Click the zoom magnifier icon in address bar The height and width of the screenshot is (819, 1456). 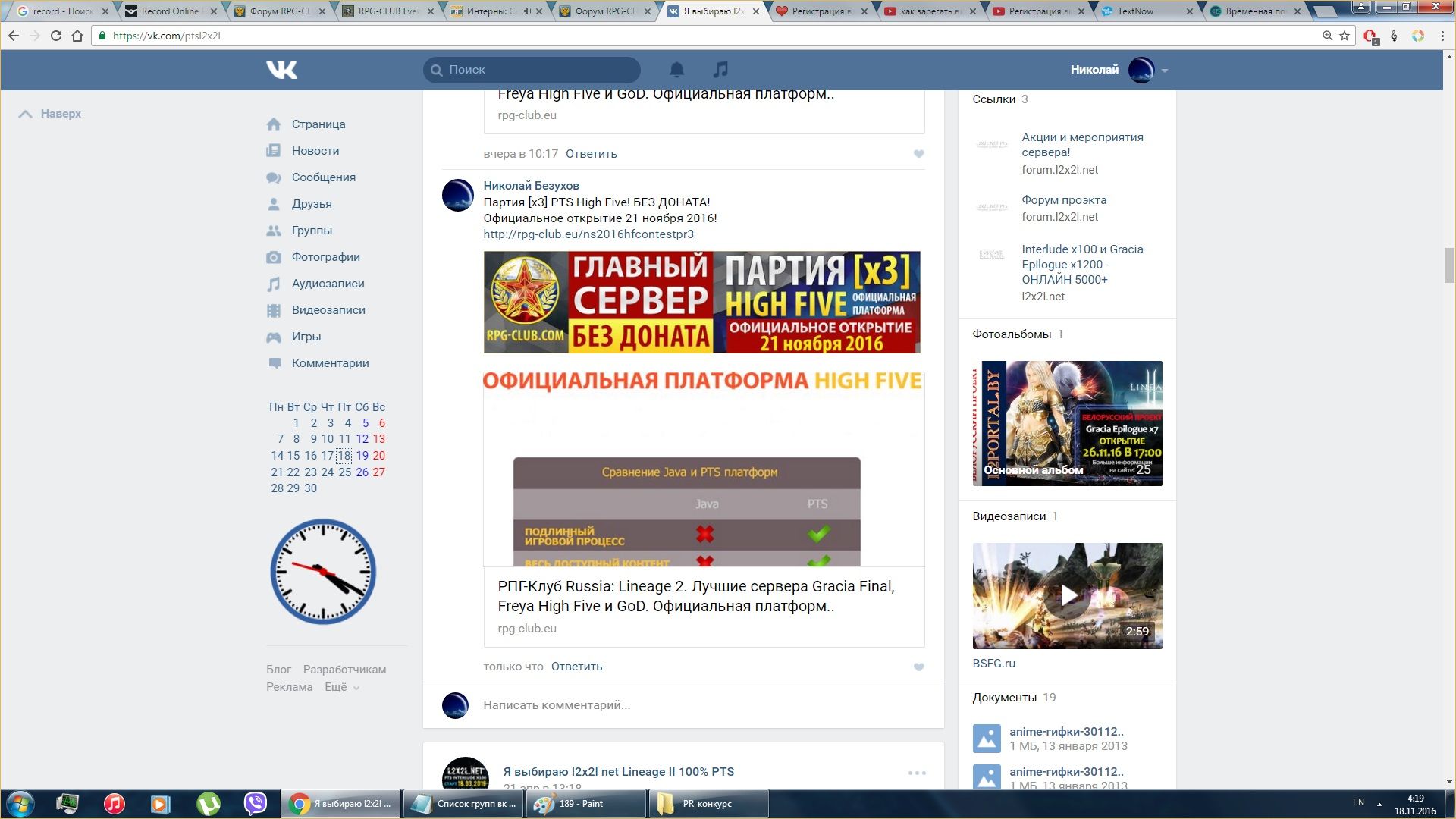pos(1327,36)
